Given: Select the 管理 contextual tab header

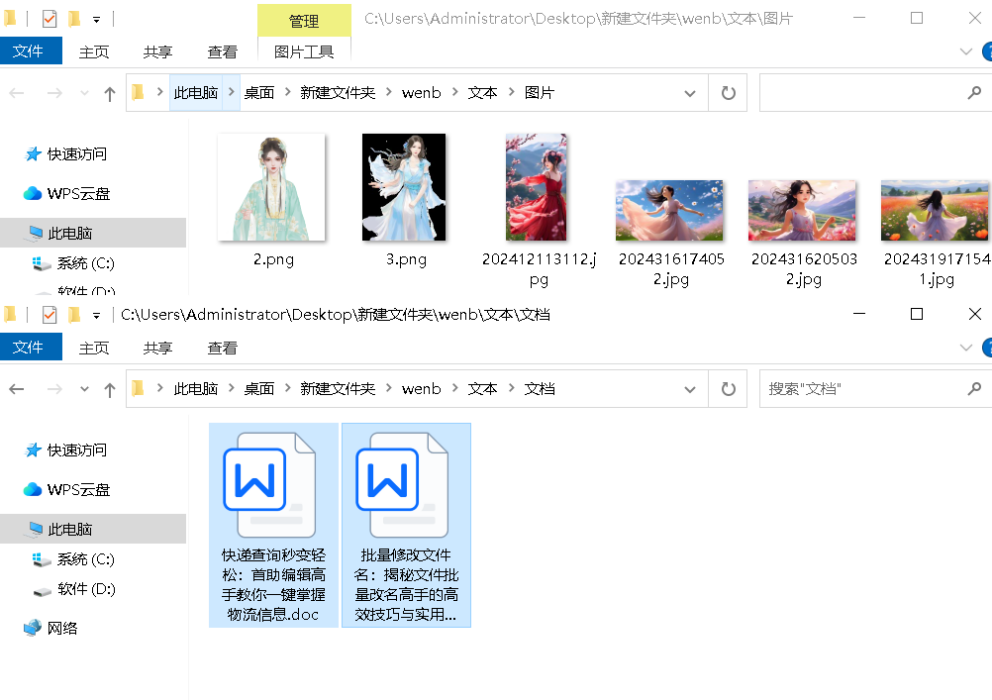Looking at the screenshot, I should click(x=304, y=21).
